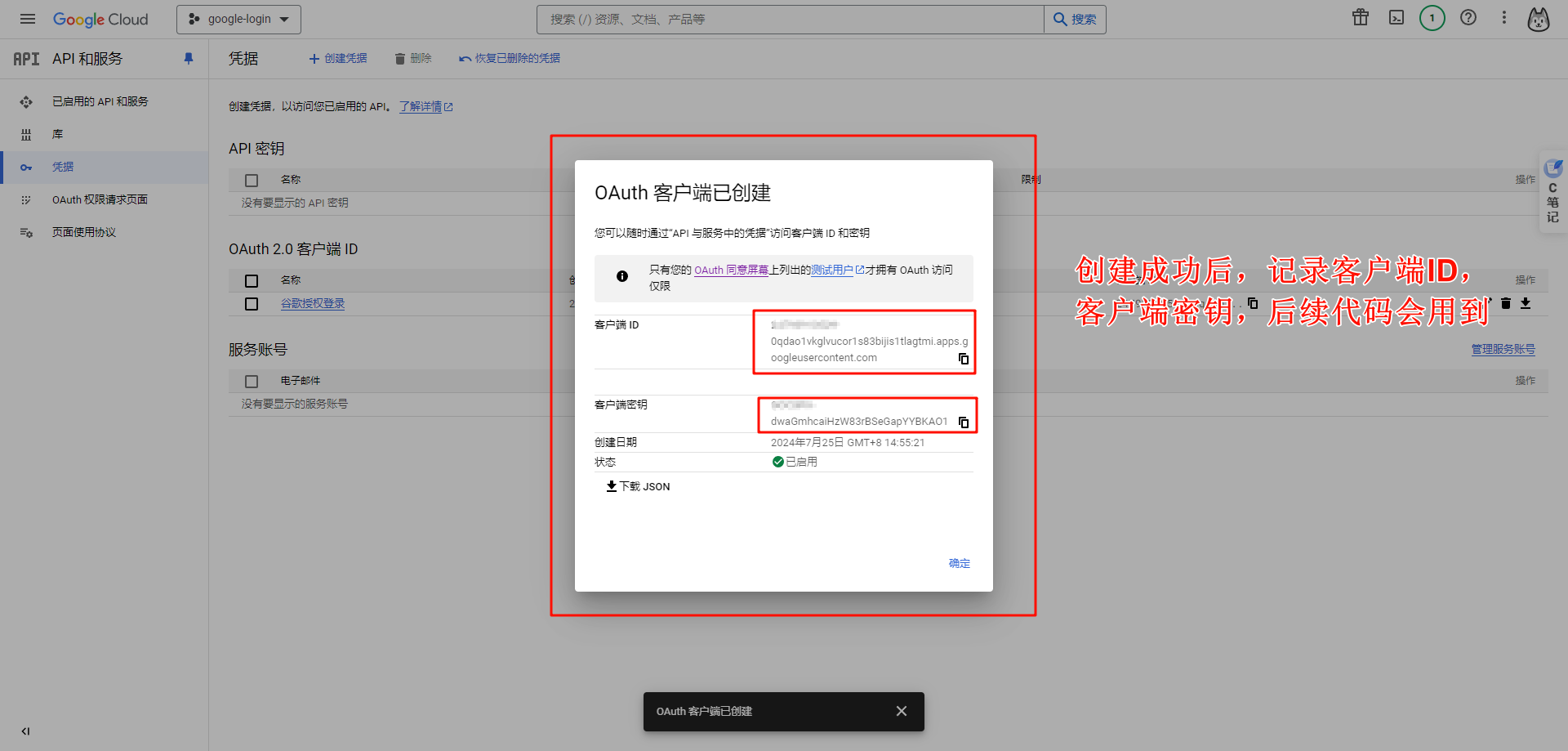Click the 搜索 search button

click(1075, 19)
